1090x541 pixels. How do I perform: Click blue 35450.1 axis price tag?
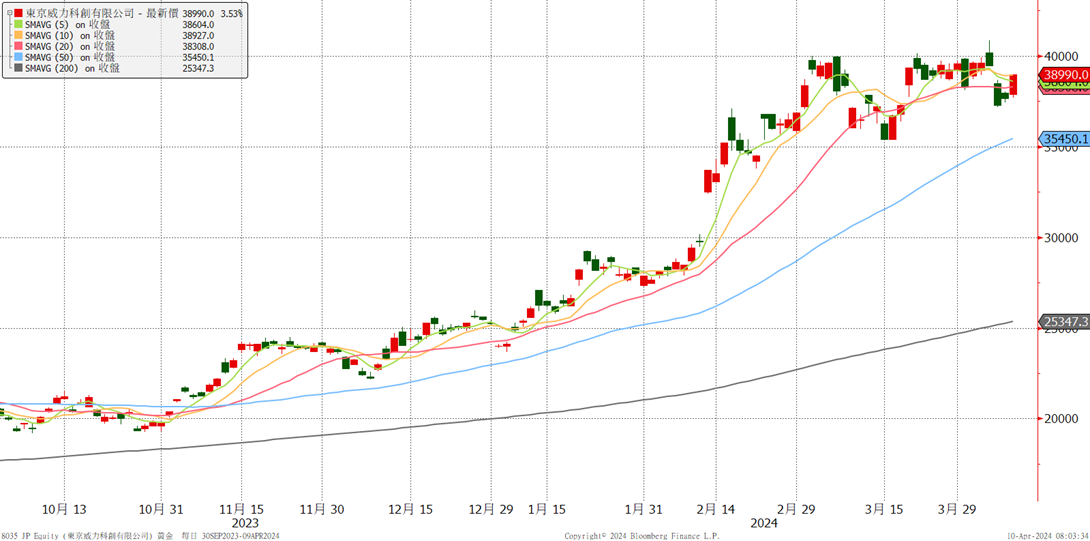pyautogui.click(x=1064, y=139)
